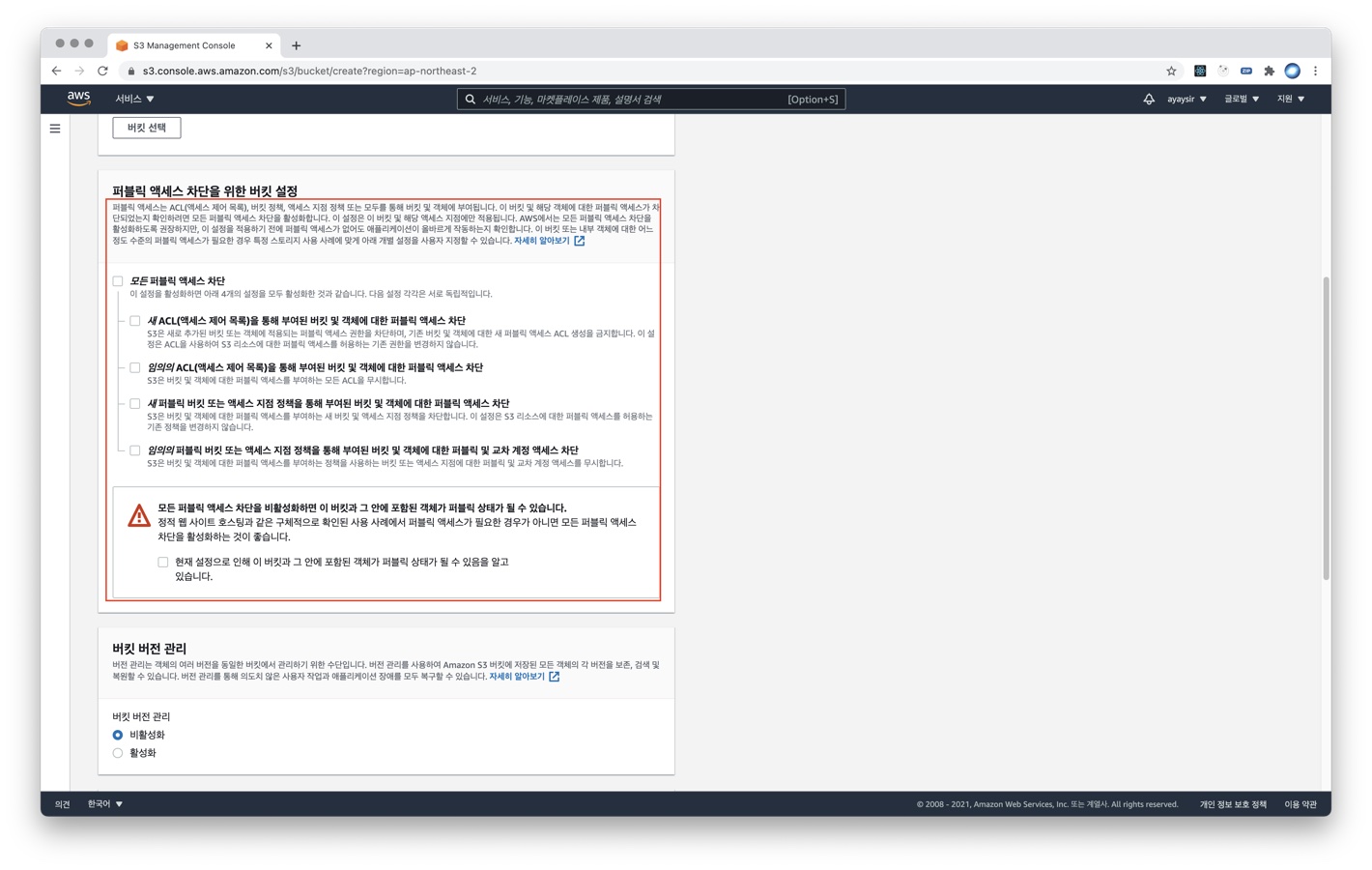Check the '모든 퍼블릭 액세스 차단' checkbox
This screenshot has width=1372, height=870.
(118, 281)
